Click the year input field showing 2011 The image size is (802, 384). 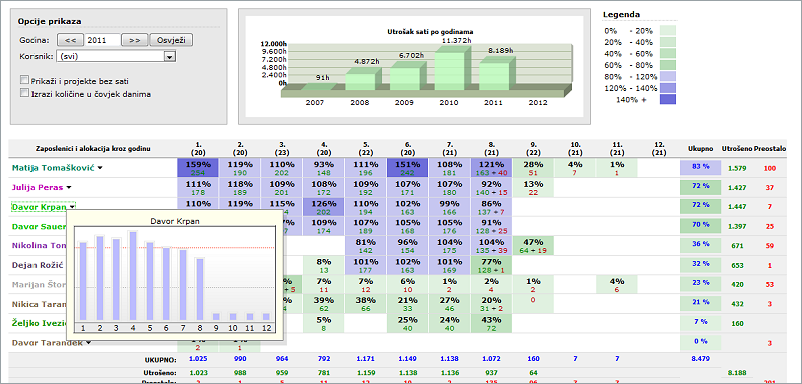point(102,40)
